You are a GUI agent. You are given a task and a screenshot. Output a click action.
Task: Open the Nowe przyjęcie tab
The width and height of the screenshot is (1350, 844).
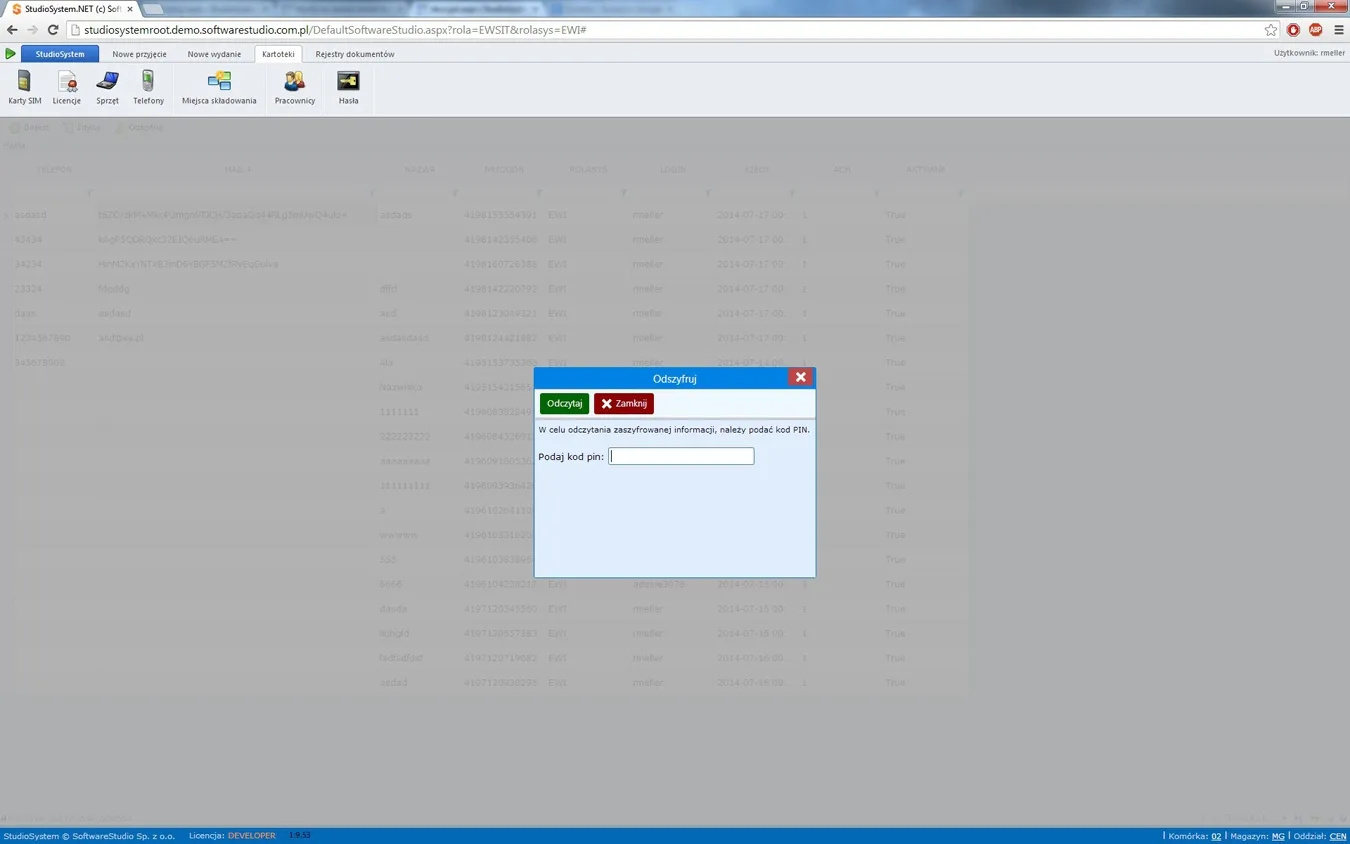tap(139, 54)
